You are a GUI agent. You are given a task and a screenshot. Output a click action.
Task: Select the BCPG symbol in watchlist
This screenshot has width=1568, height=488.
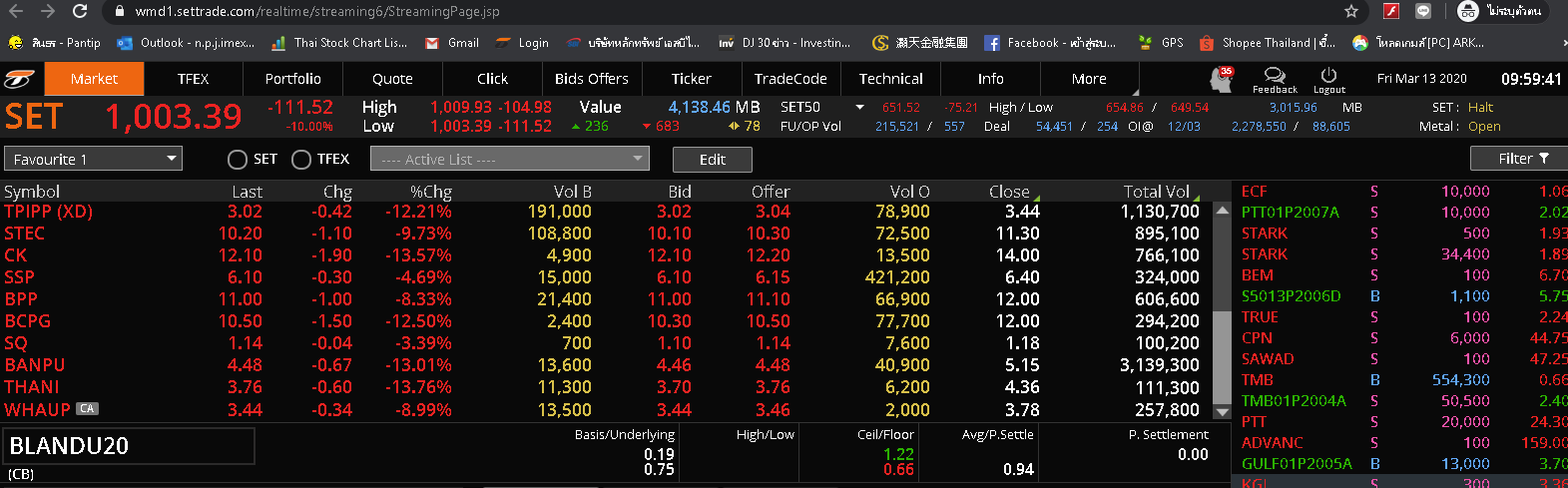point(27,321)
